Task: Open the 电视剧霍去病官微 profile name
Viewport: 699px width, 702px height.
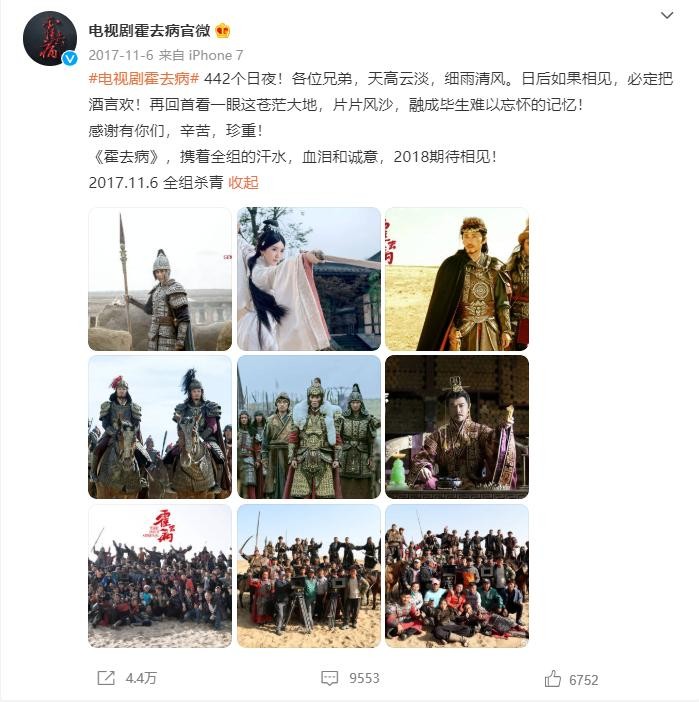Action: pyautogui.click(x=149, y=30)
